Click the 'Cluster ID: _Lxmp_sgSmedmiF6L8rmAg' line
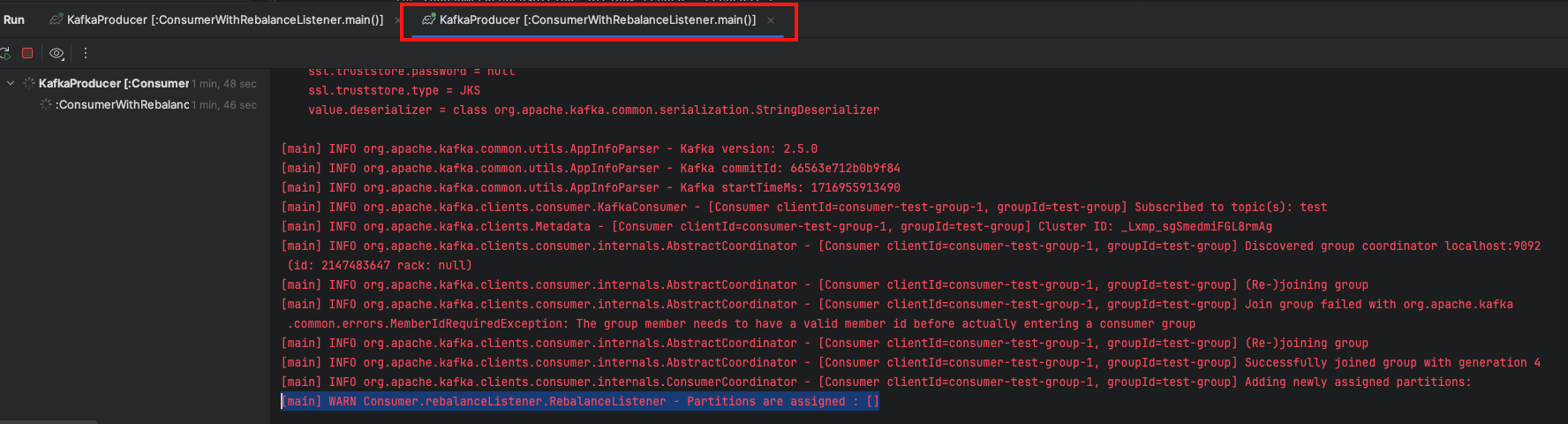This screenshot has width=1568, height=424. [777, 226]
